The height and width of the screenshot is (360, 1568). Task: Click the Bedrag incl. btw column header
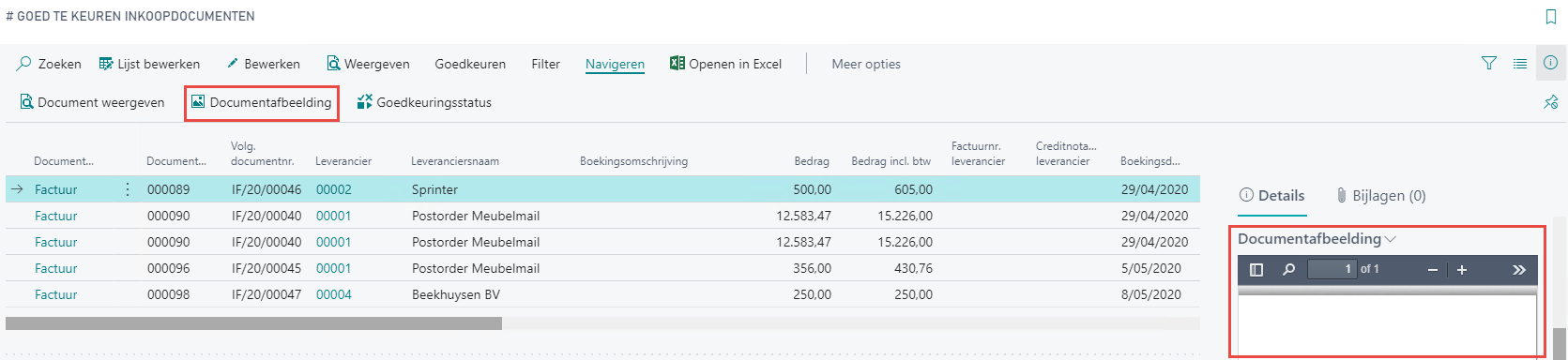point(891,161)
